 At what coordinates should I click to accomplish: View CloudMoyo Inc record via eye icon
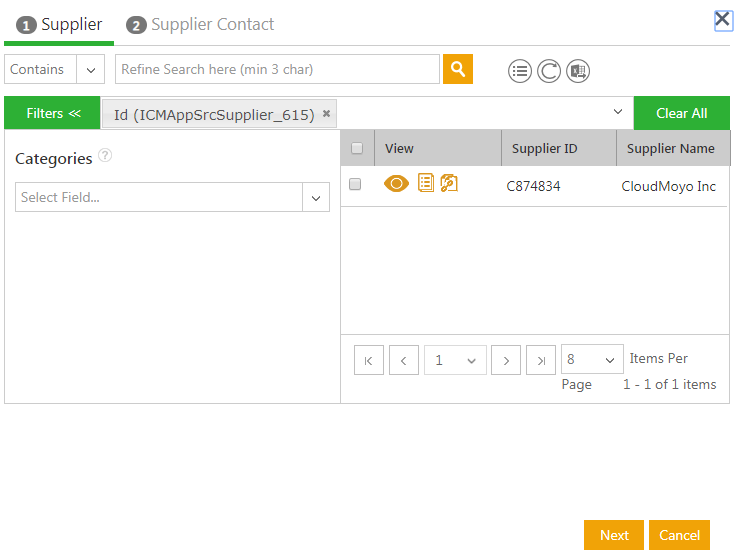pyautogui.click(x=396, y=184)
